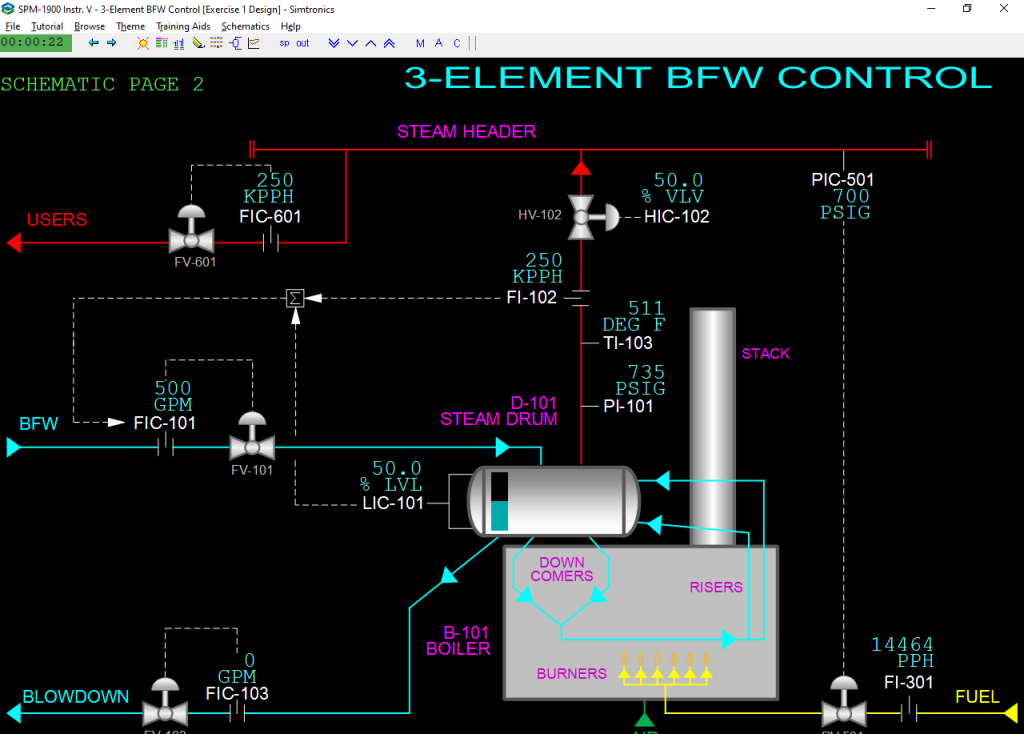Click the B-101 BOILER label
Image resolution: width=1024 pixels, height=734 pixels.
pos(458,641)
